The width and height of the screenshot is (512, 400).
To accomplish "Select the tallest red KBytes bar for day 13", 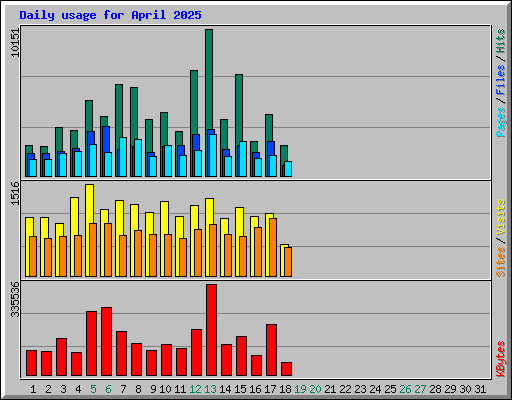I will 211,330.
